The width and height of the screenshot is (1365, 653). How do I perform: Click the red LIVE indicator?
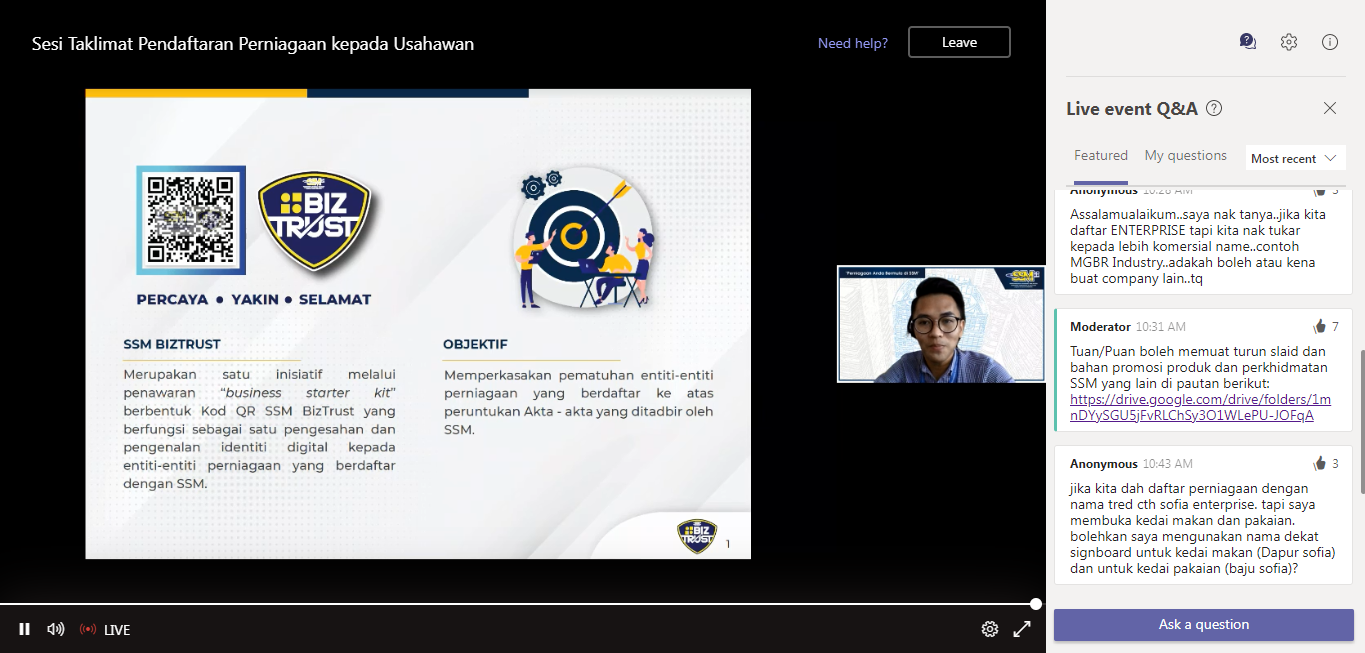105,629
